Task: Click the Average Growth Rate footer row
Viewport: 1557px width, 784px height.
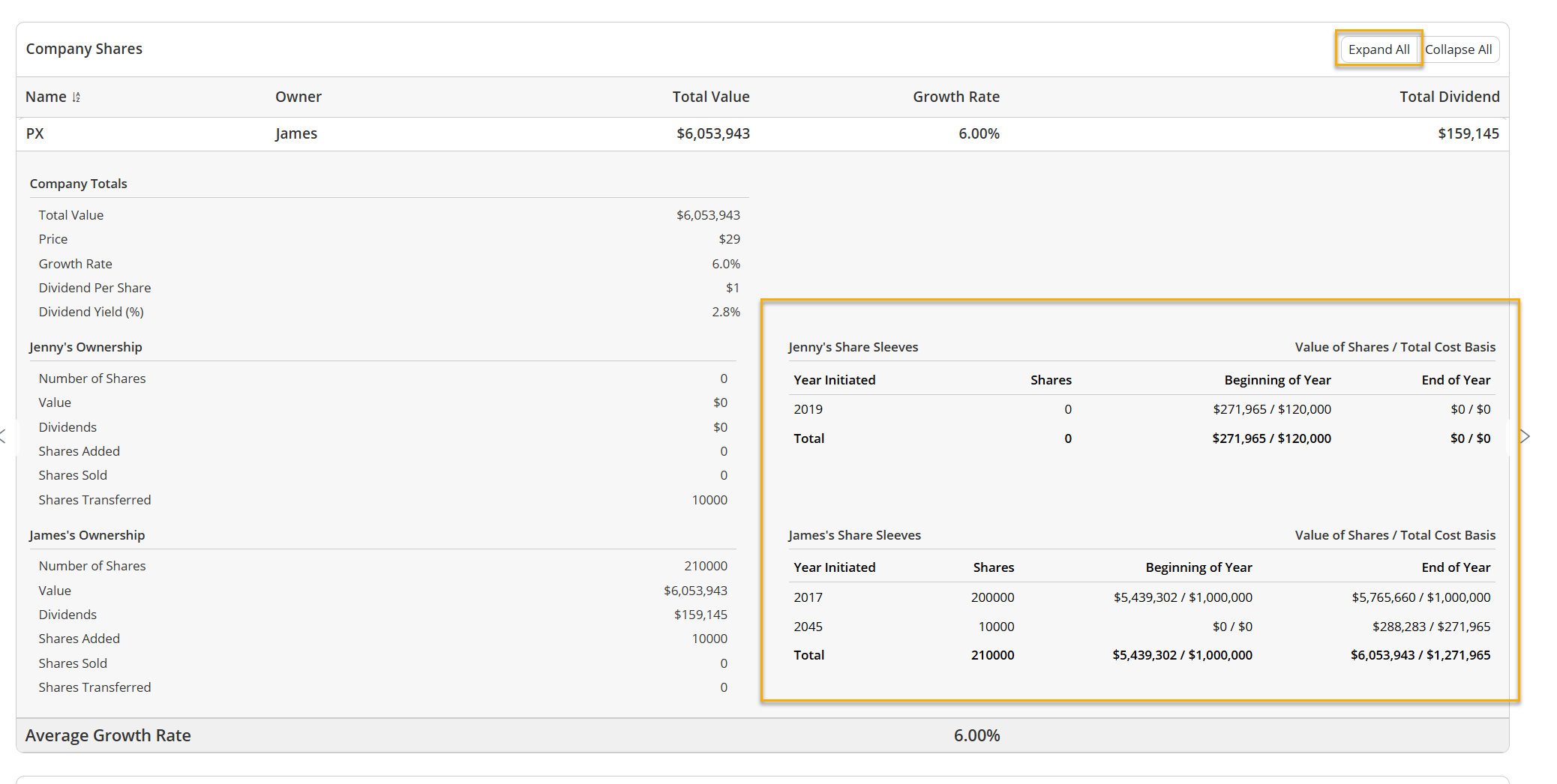Action: point(762,735)
